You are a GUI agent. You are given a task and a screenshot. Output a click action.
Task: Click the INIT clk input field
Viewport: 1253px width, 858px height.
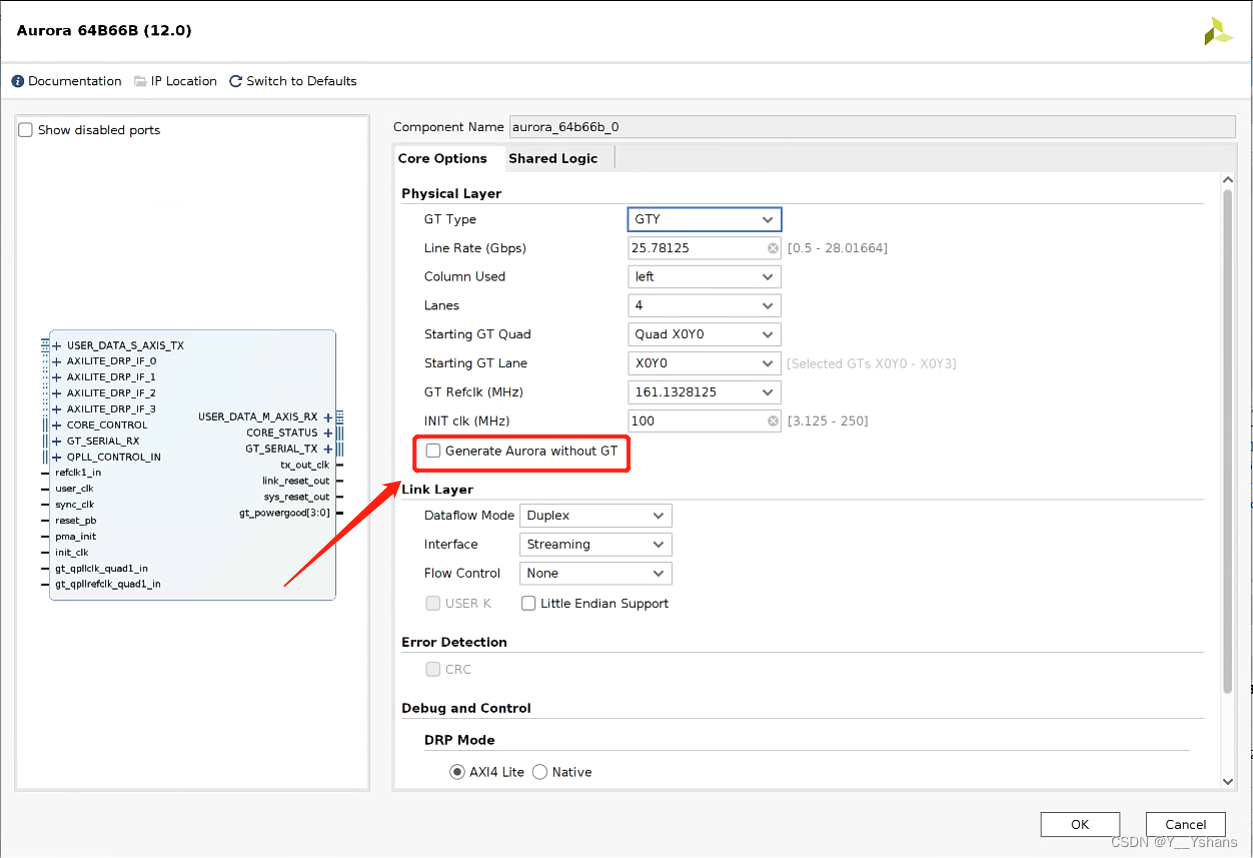pyautogui.click(x=705, y=421)
